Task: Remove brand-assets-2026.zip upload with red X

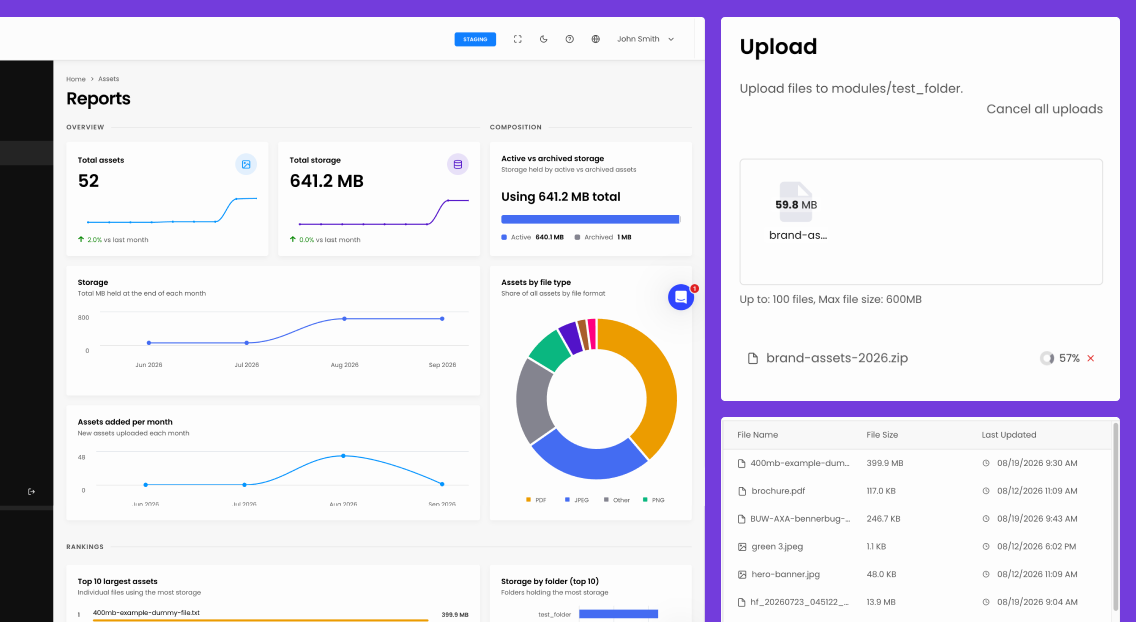Action: click(x=1090, y=358)
